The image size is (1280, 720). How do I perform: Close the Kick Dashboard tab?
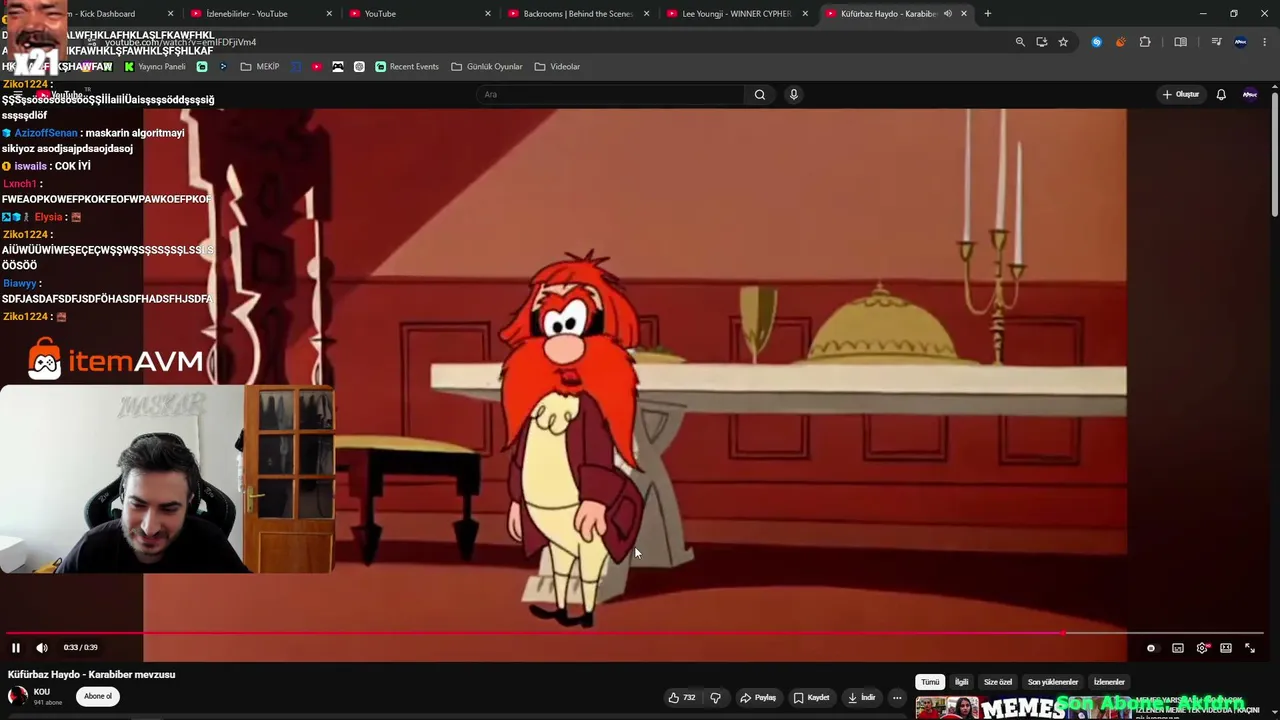(170, 14)
